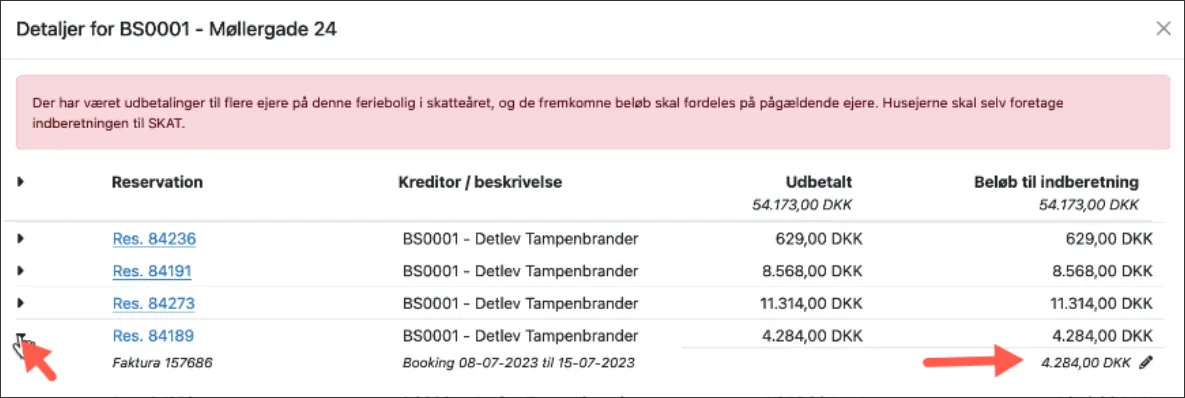
Task: Close the Detaljer for BS0001 dialog
Action: pos(1163,29)
